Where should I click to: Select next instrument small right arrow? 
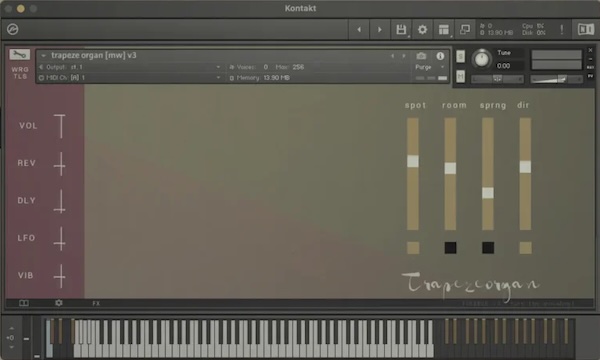coord(404,56)
